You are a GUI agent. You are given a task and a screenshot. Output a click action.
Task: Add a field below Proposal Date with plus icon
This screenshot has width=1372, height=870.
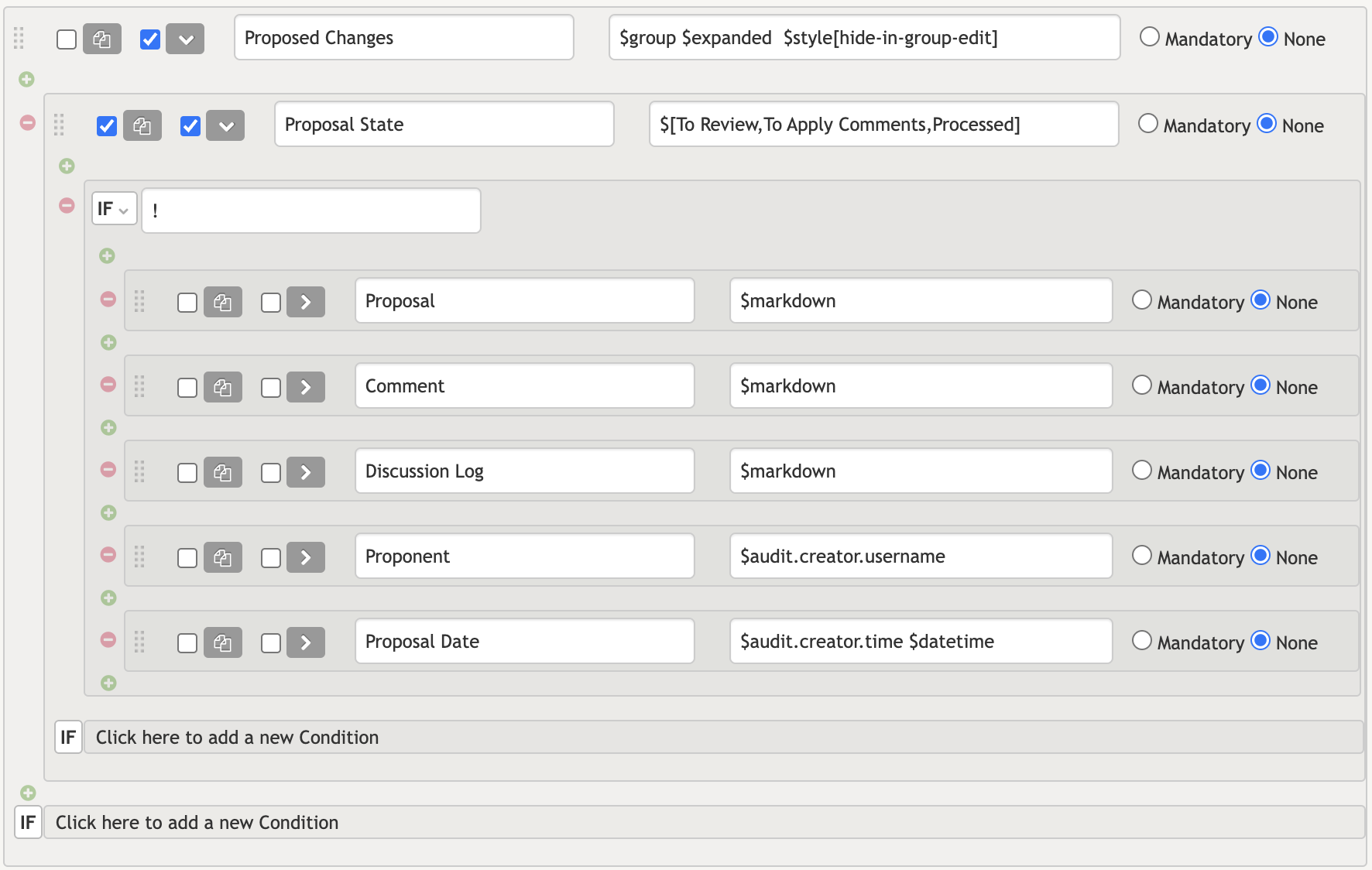tap(108, 683)
